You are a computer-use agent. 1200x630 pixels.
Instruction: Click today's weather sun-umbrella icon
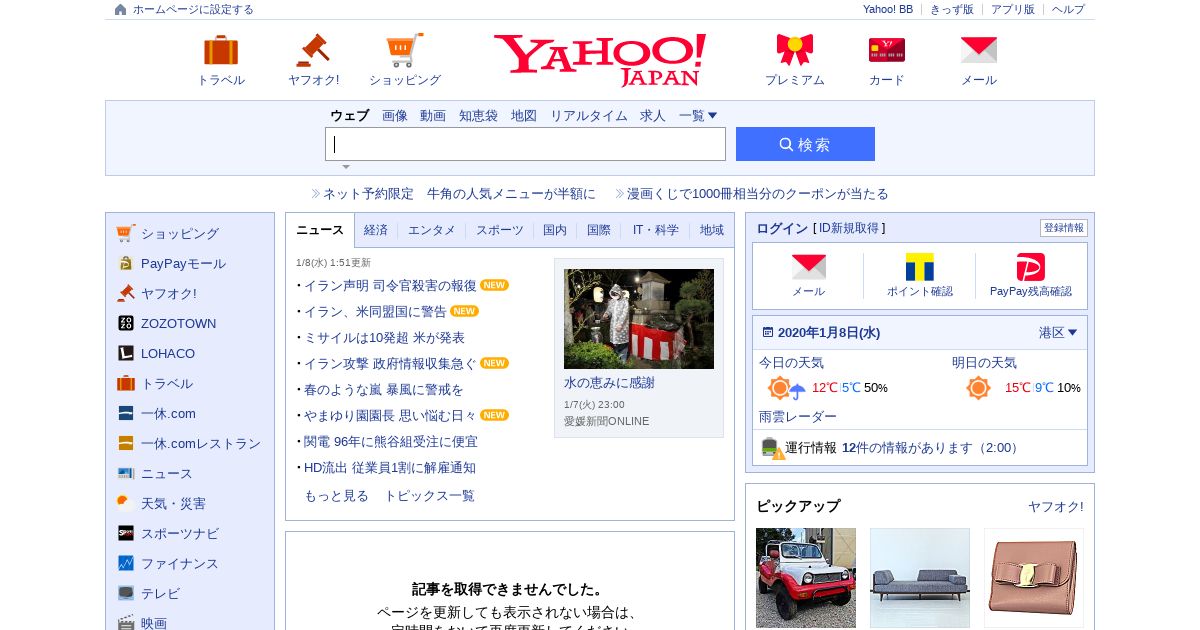pyautogui.click(x=786, y=388)
